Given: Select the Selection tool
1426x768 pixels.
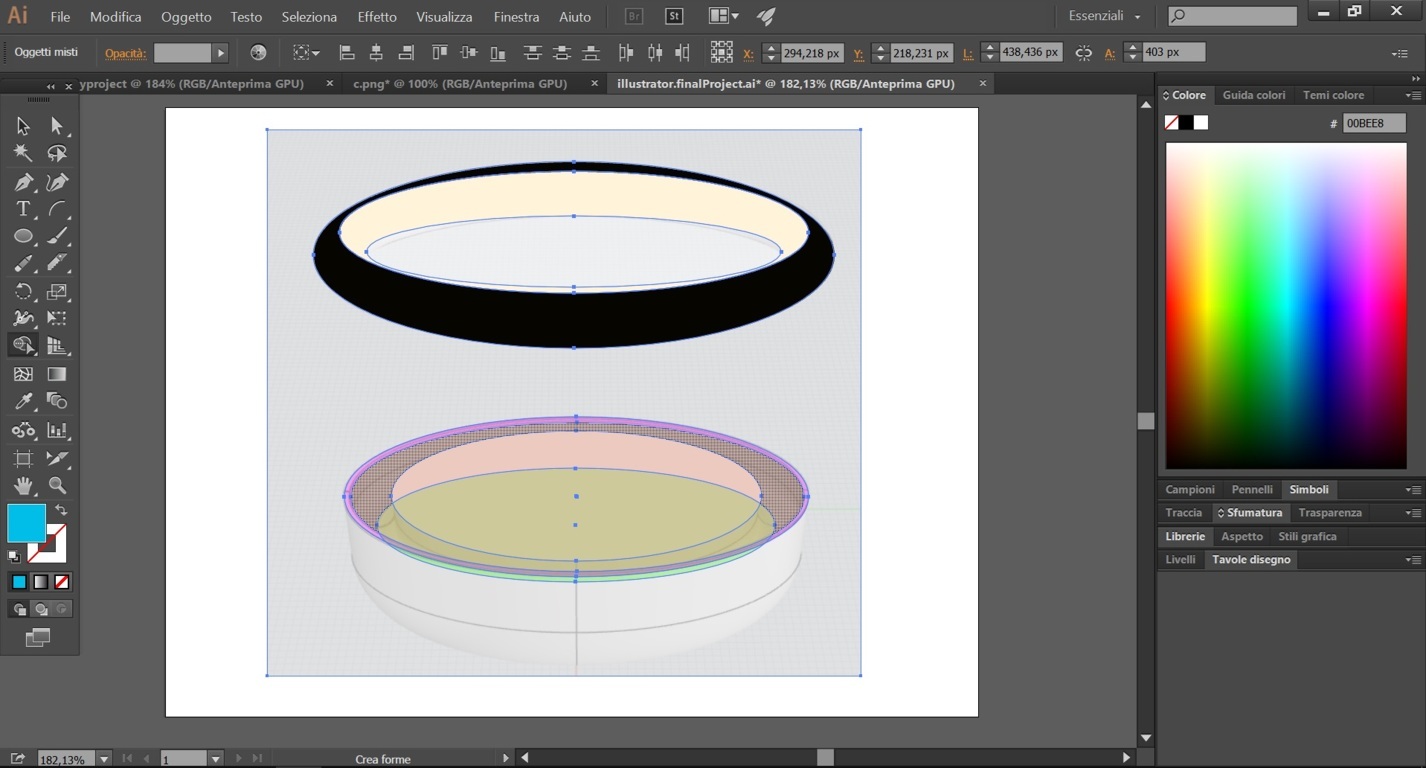Looking at the screenshot, I should tap(22, 125).
